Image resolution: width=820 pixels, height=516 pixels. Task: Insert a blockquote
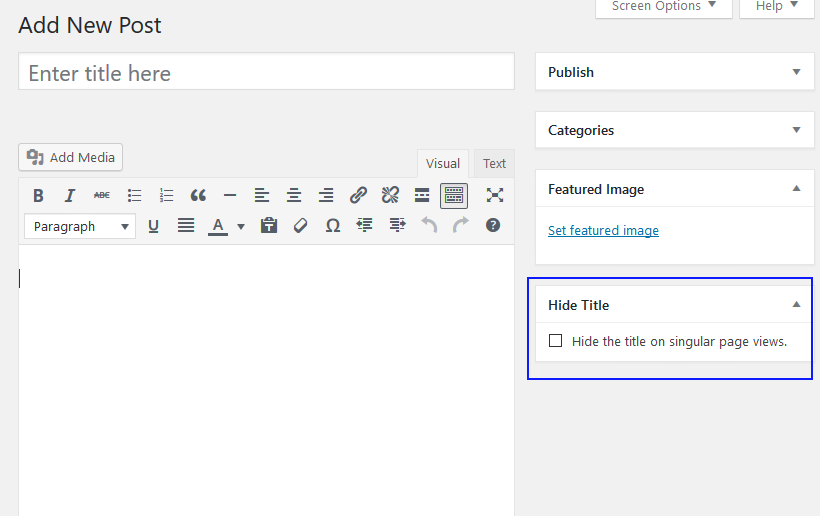(x=198, y=196)
